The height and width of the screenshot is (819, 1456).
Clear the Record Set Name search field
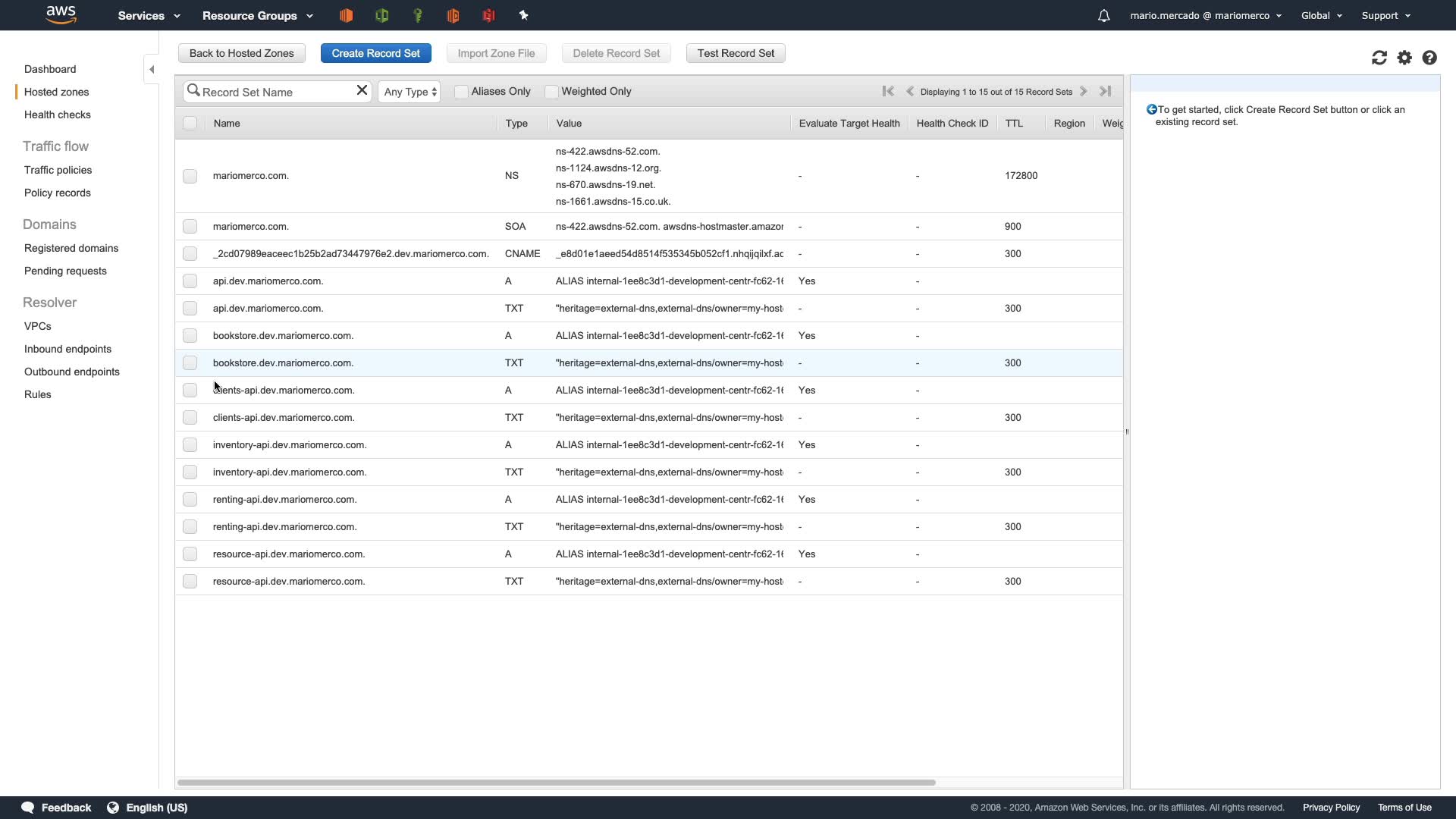point(362,90)
